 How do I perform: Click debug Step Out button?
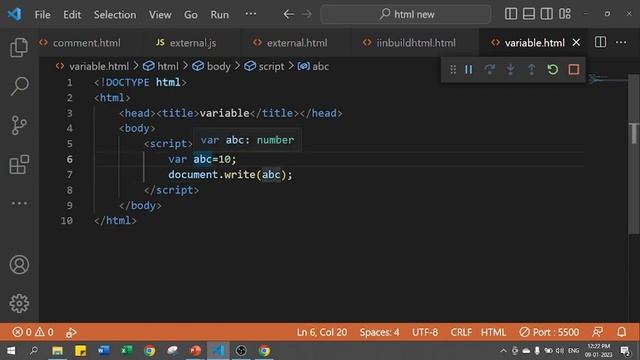tap(531, 69)
